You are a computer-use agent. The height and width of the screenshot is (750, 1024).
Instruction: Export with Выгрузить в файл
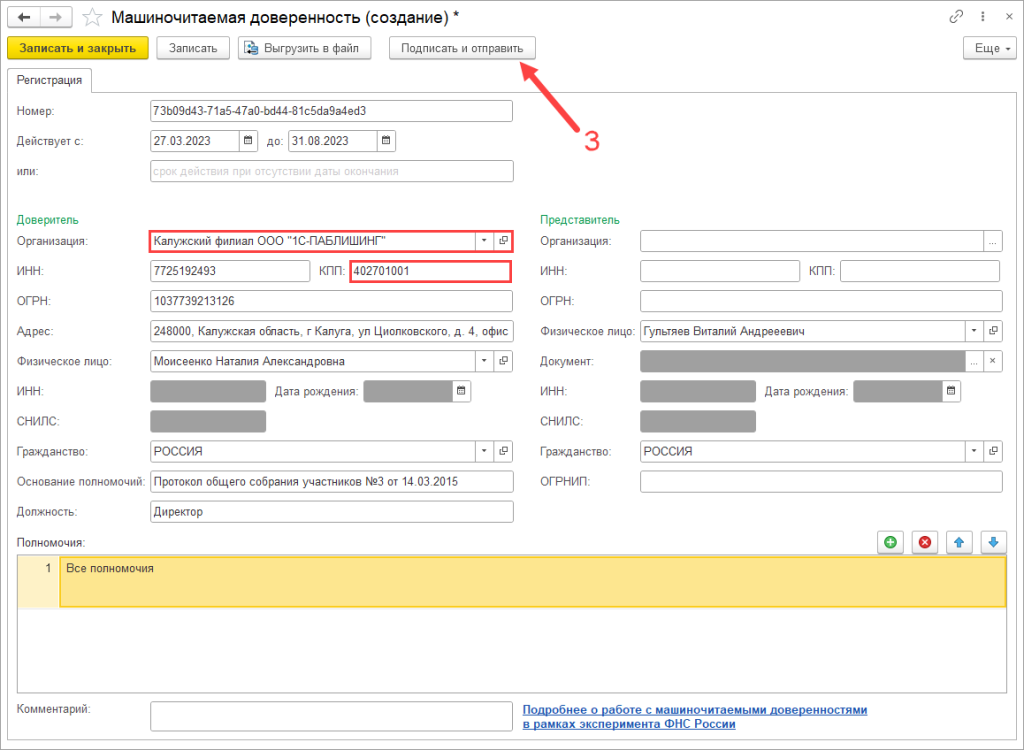(304, 48)
